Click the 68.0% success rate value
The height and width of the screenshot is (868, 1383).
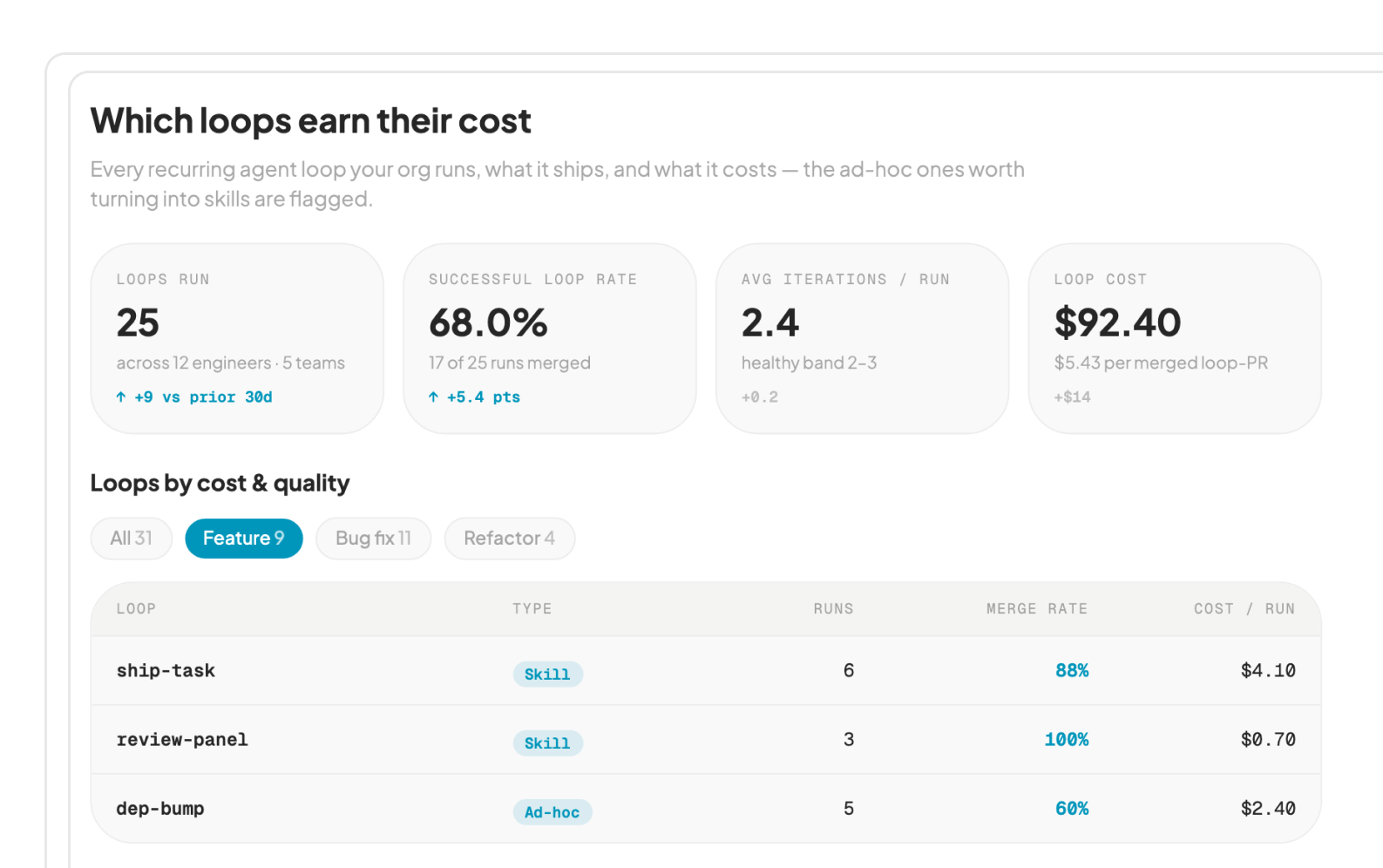[488, 323]
